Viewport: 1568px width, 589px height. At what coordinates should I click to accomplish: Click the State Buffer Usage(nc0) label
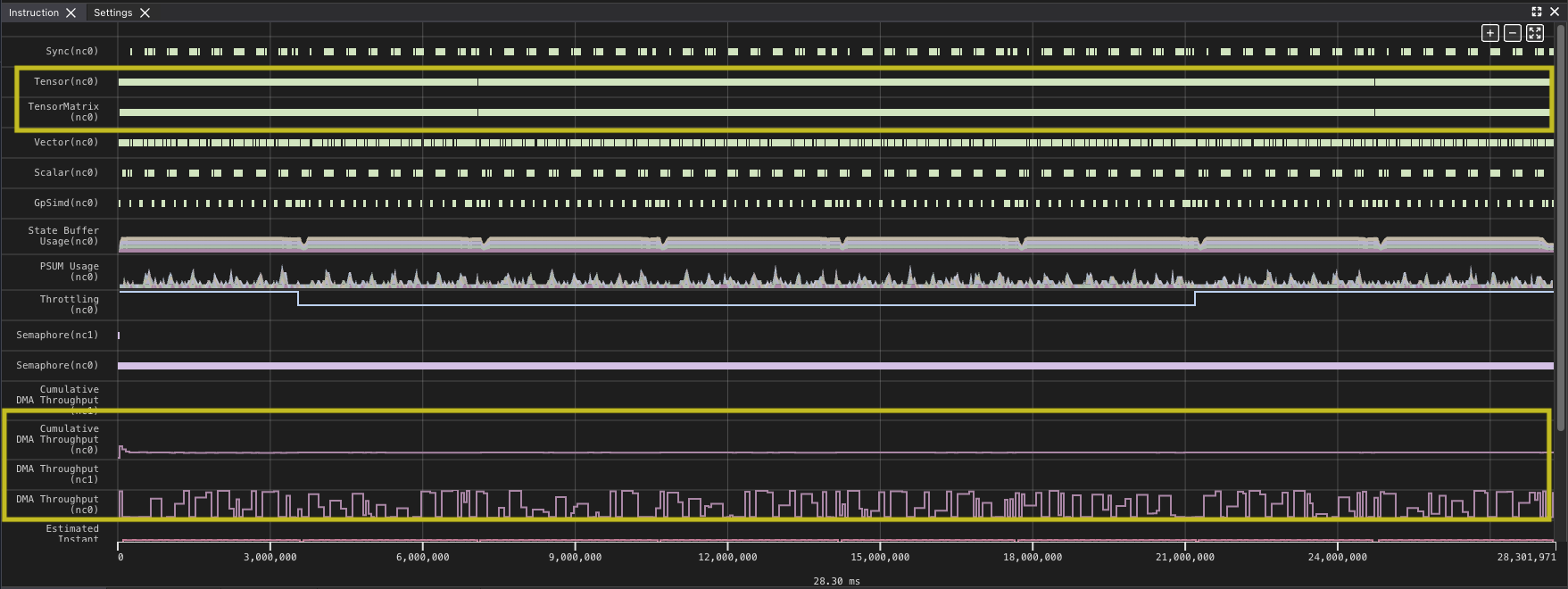click(x=63, y=236)
